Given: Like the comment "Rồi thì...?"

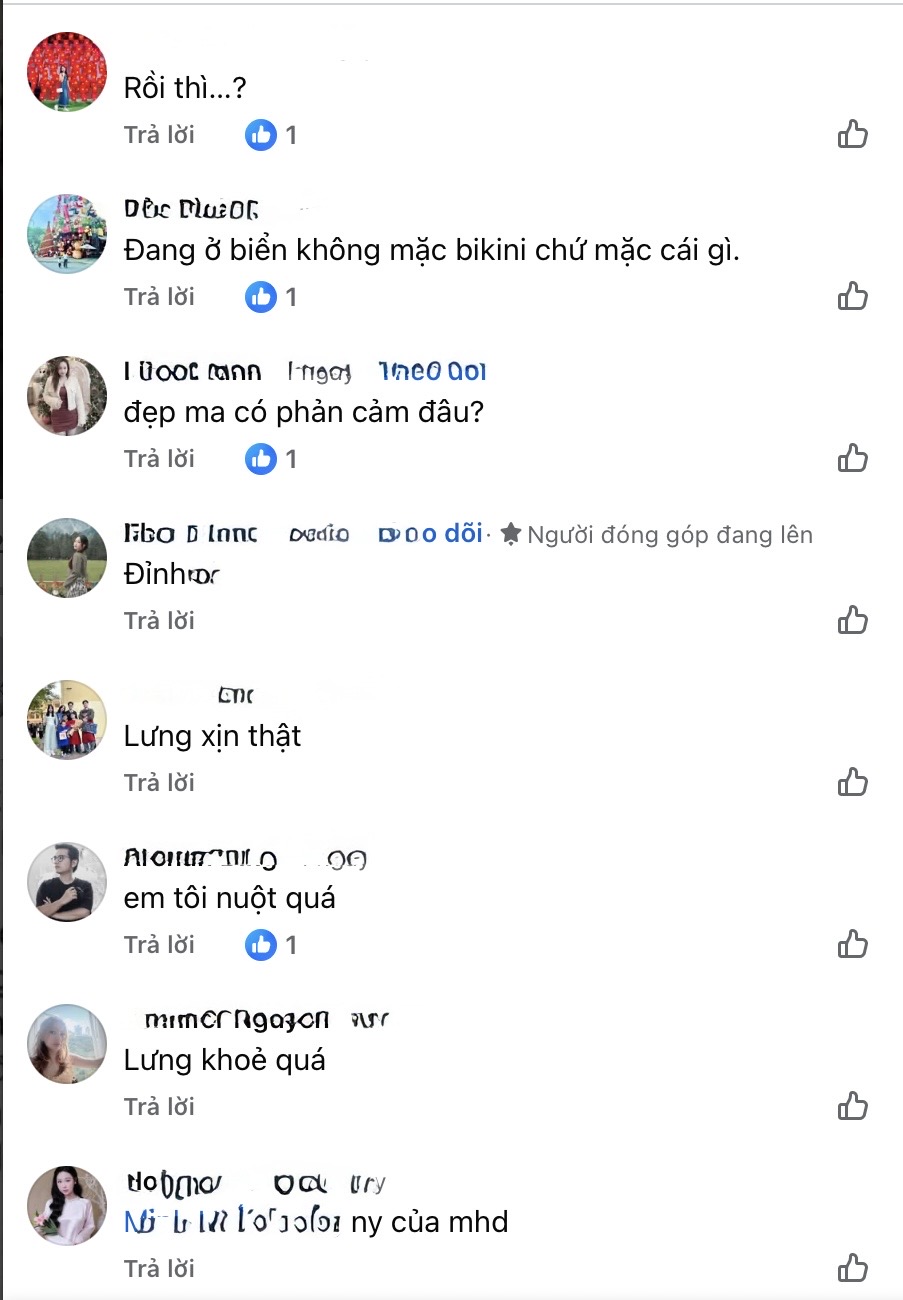Looking at the screenshot, I should click(853, 133).
